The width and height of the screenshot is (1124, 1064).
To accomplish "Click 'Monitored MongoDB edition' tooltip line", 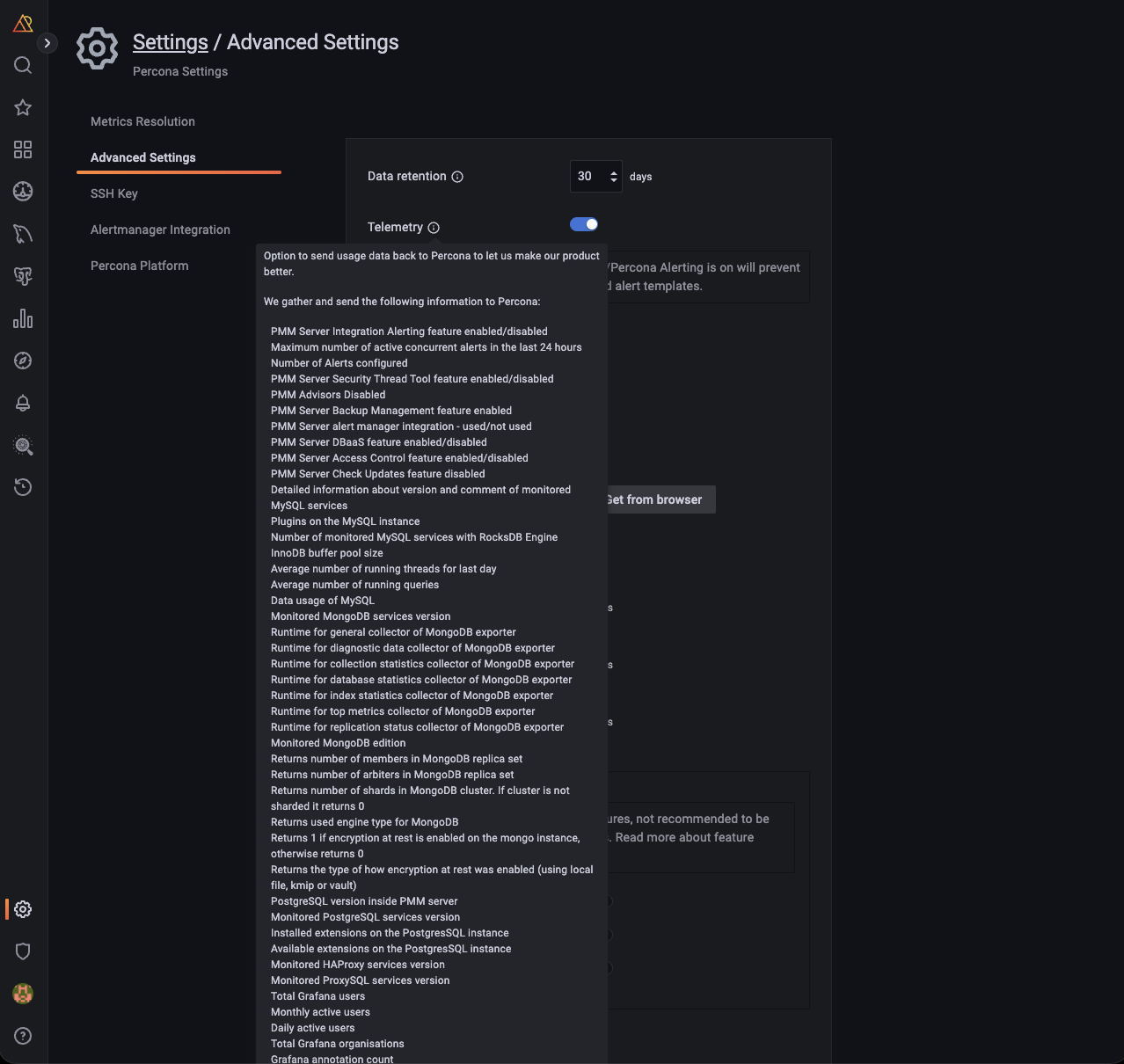I will point(338,743).
